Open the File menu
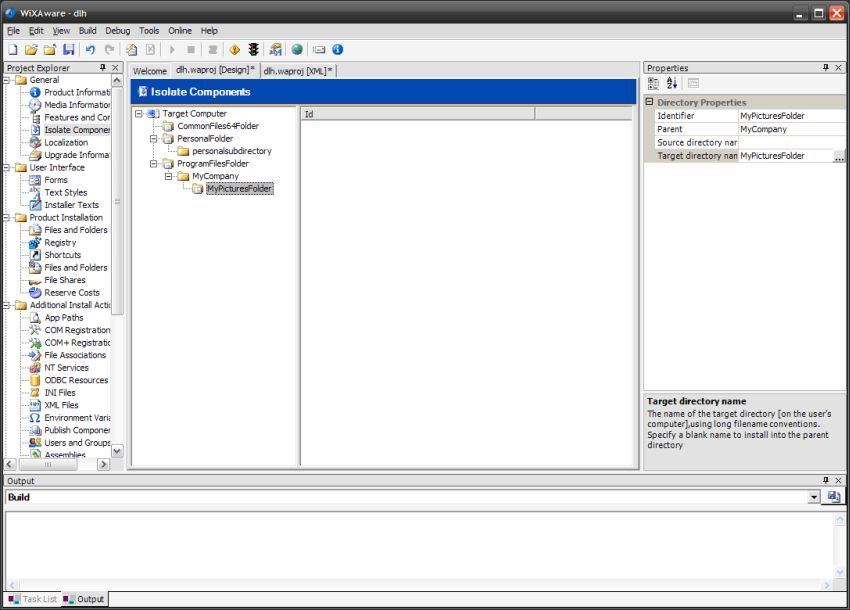 pyautogui.click(x=14, y=31)
